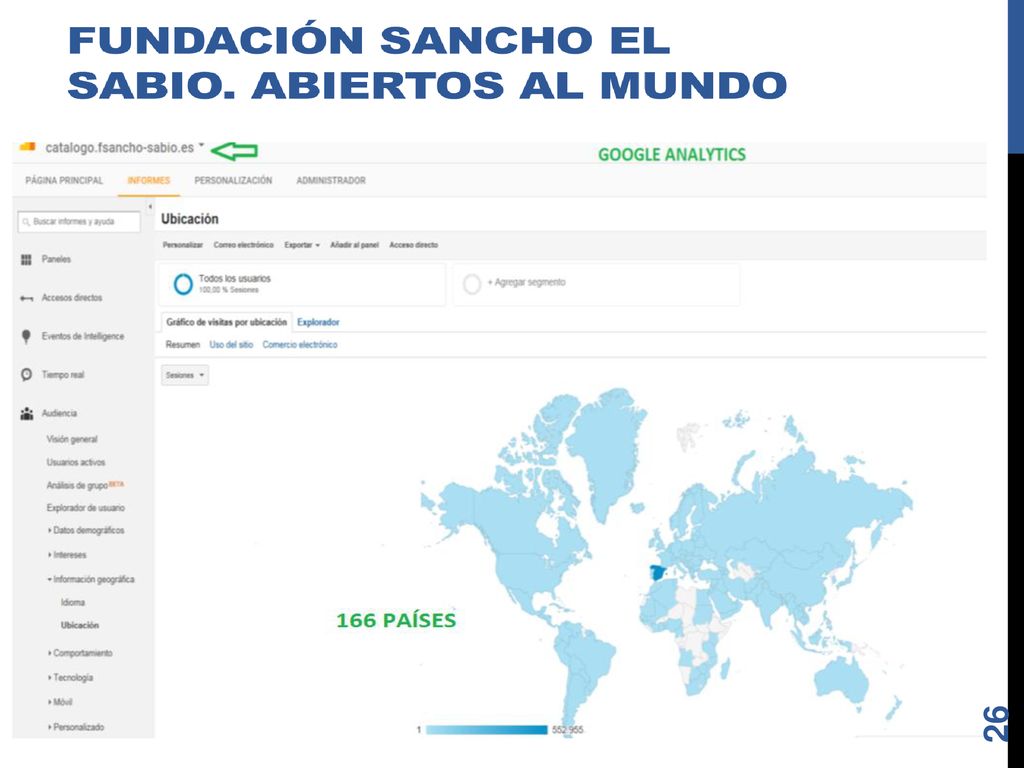This screenshot has height=768, width=1024.
Task: Select the Todos los usuarios segment circle
Action: pyautogui.click(x=183, y=284)
